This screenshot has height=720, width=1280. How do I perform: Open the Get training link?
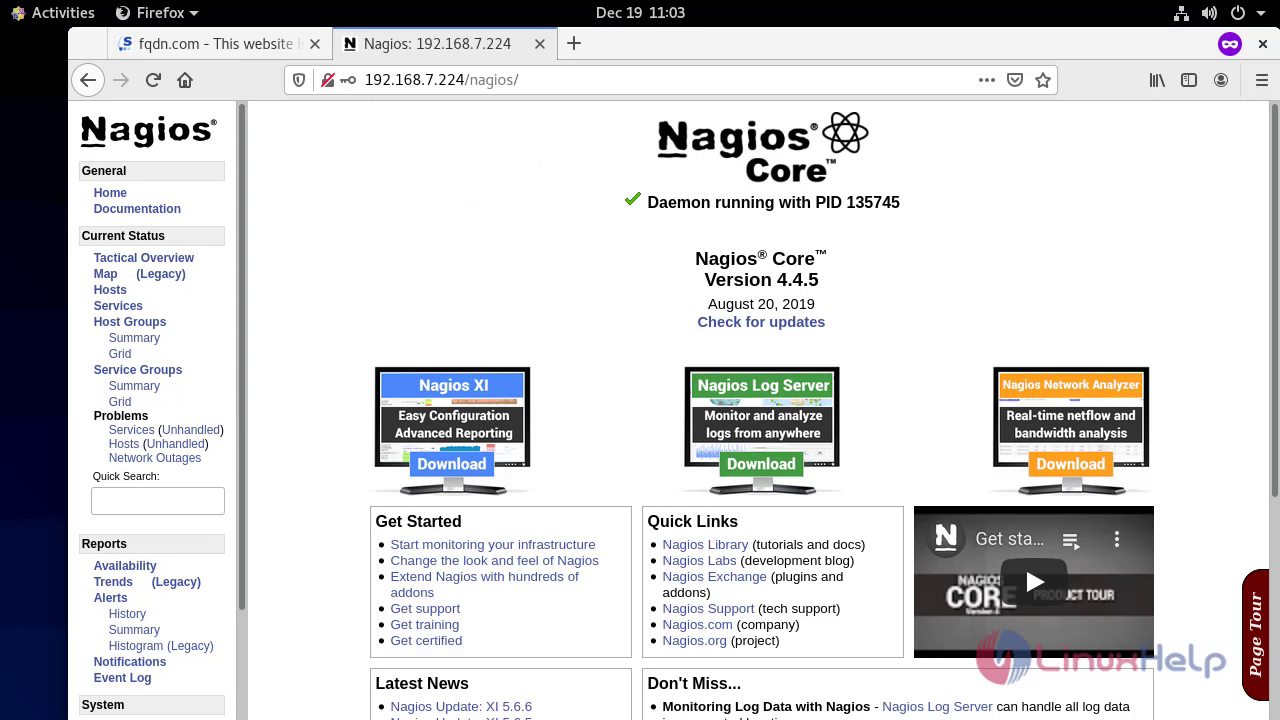[x=425, y=625]
